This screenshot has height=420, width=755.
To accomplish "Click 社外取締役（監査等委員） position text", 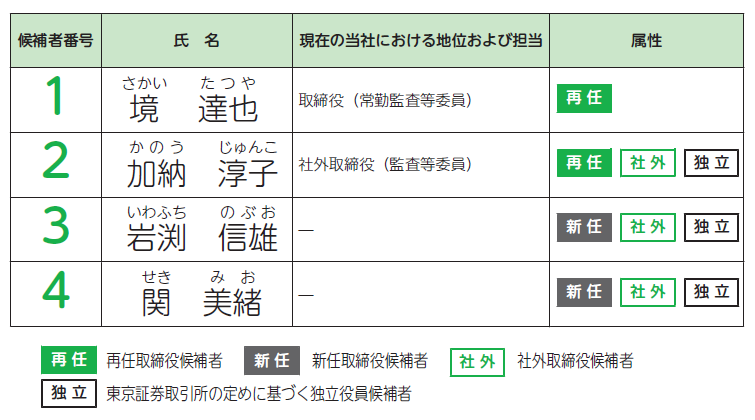I will coord(384,164).
